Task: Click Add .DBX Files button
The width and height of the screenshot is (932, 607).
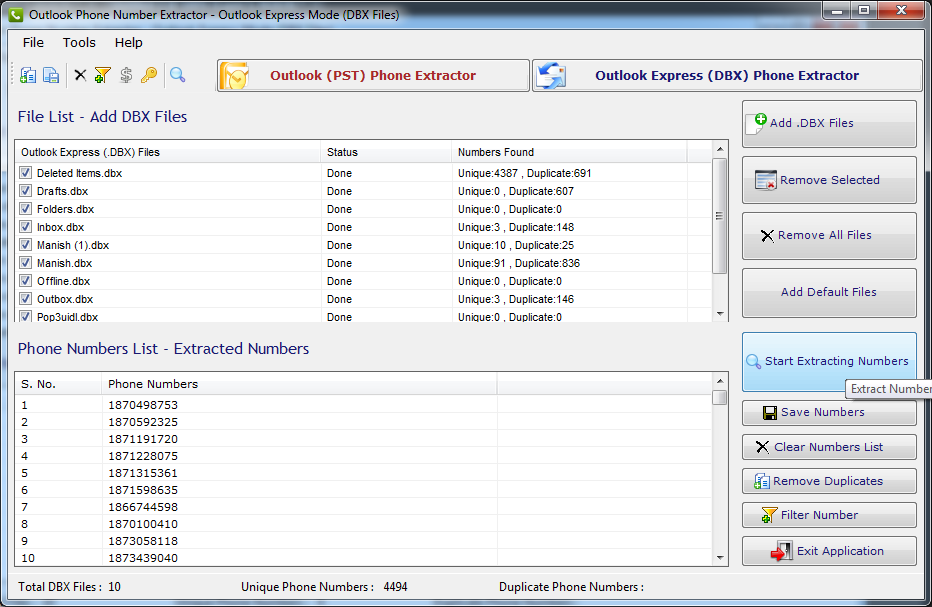Action: coord(829,123)
